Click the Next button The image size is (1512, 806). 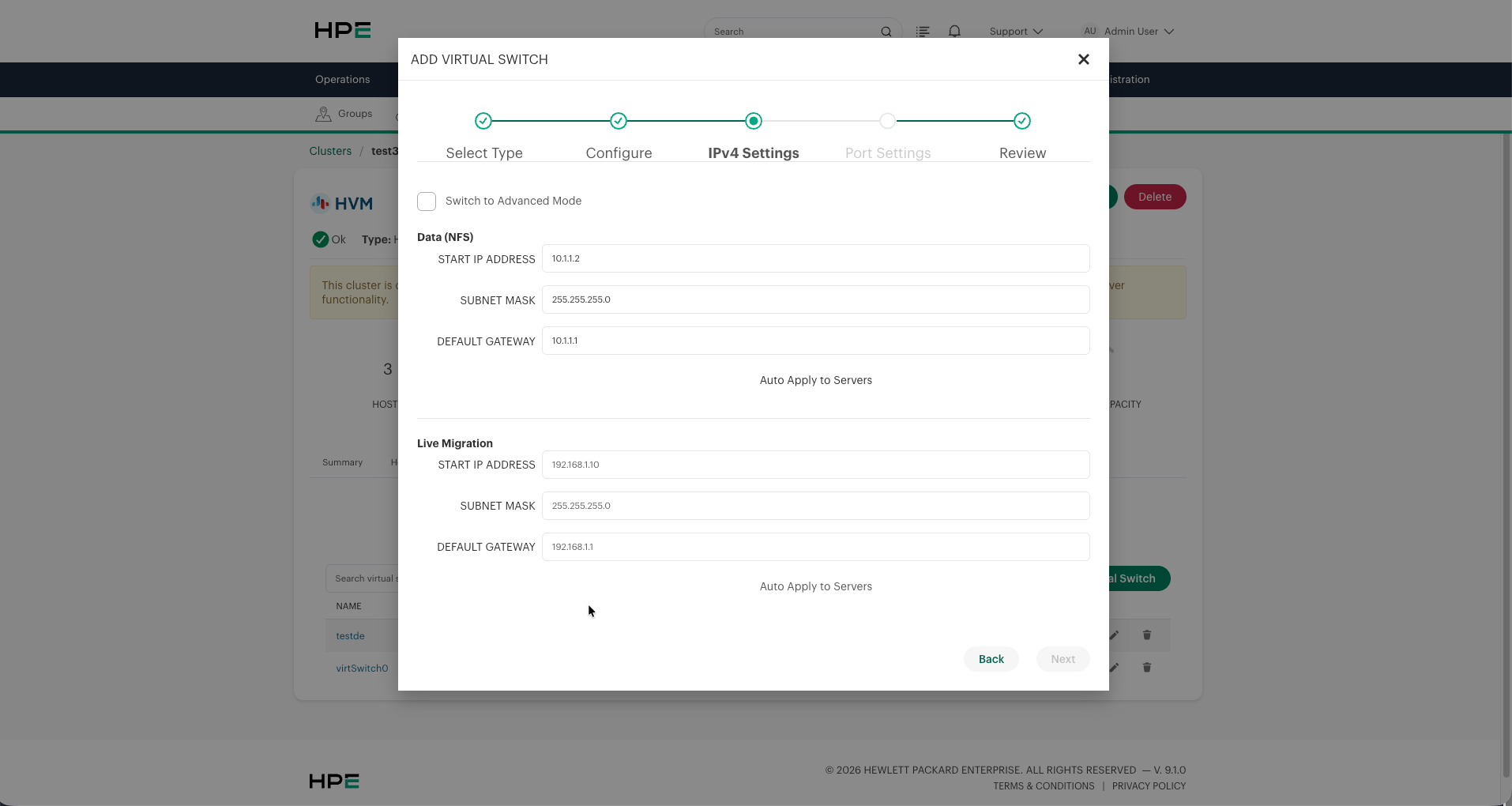point(1063,659)
